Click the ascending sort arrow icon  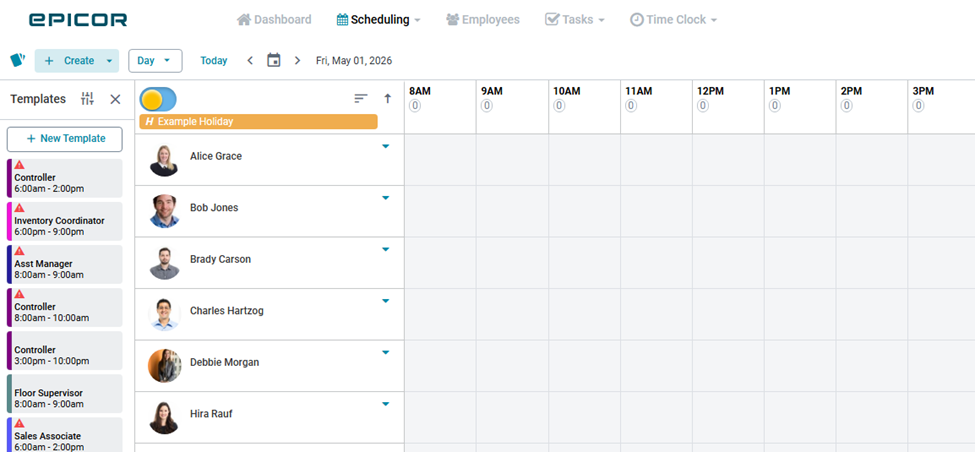[x=388, y=99]
